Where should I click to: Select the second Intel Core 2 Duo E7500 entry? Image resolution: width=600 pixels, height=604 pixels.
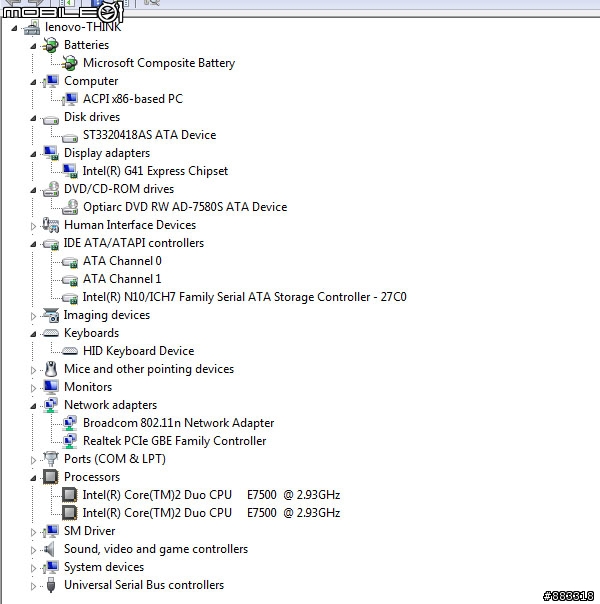[211, 513]
